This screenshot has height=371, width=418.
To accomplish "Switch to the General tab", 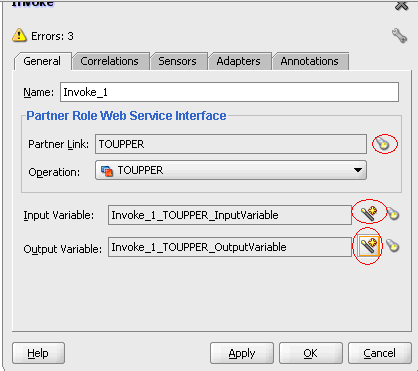I will pos(42,61).
